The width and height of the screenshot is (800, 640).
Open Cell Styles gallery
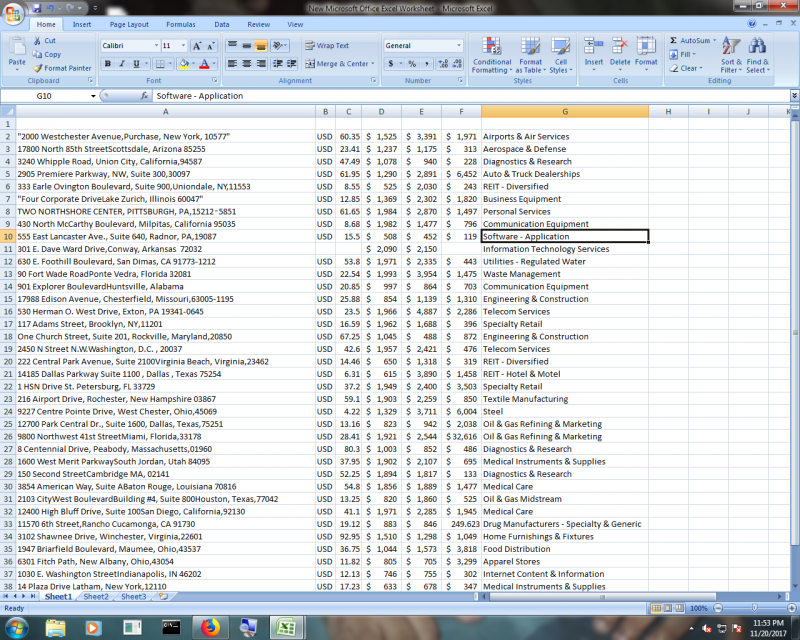(x=561, y=55)
